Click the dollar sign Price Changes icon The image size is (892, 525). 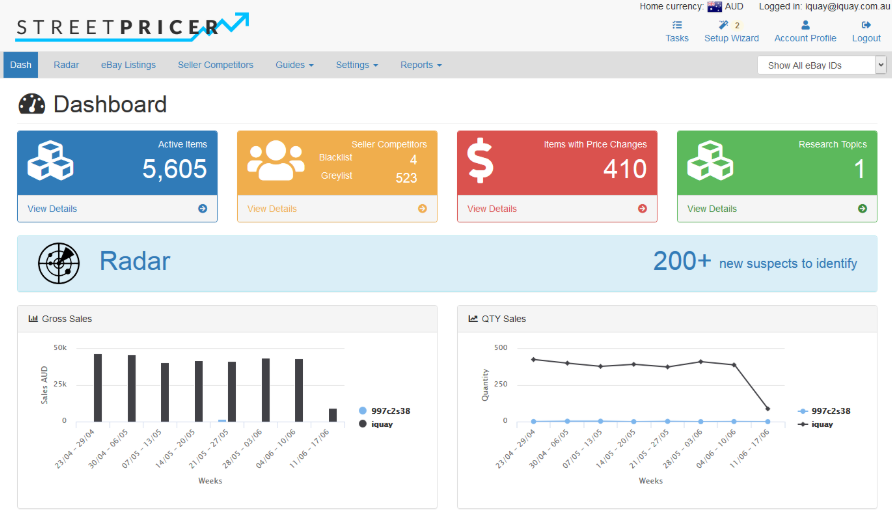coord(480,160)
